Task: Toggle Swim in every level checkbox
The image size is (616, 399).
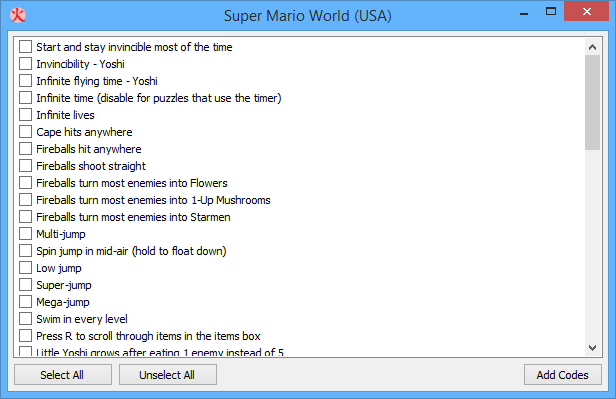Action: [26, 319]
